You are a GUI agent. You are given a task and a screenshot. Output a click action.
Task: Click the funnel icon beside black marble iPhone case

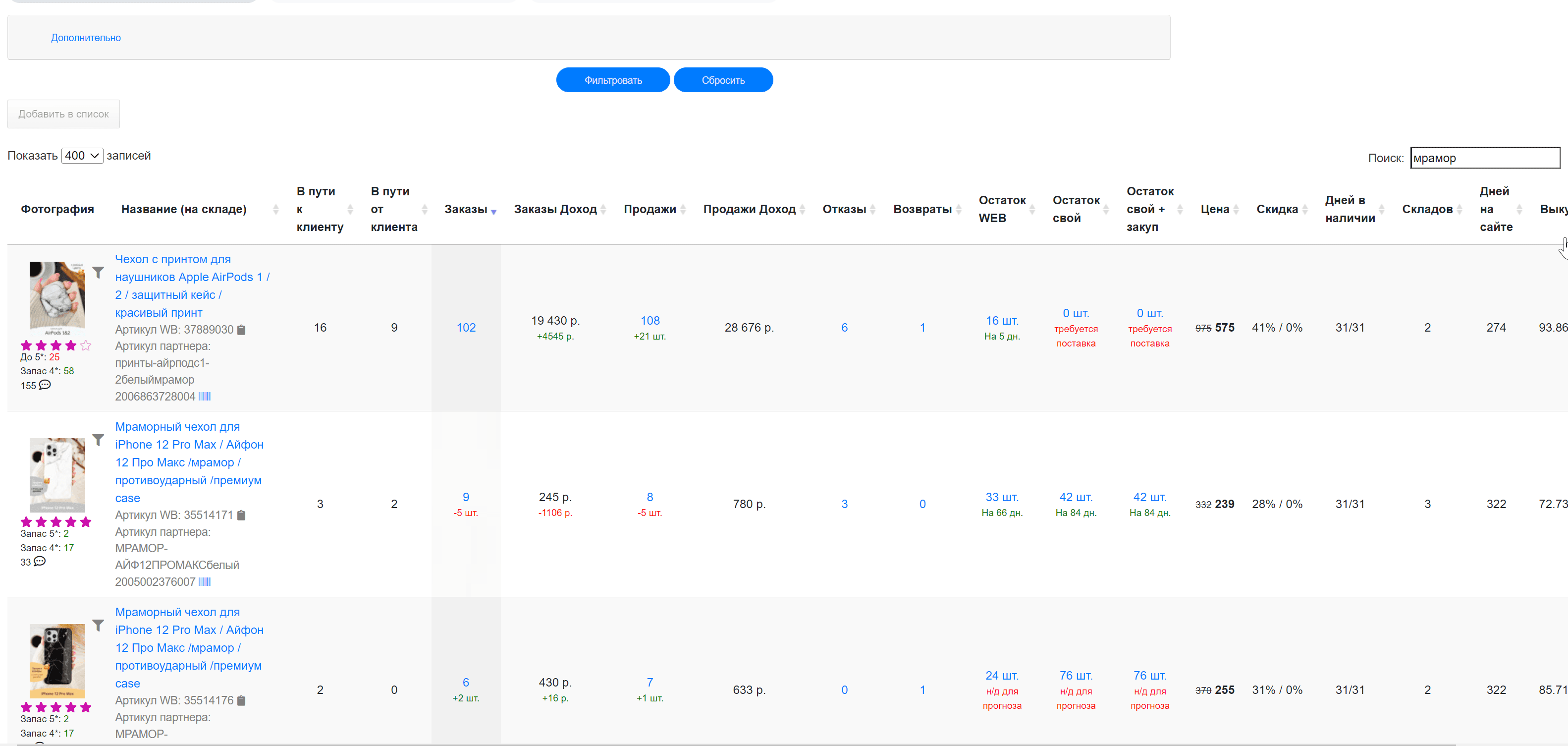pyautogui.click(x=98, y=626)
